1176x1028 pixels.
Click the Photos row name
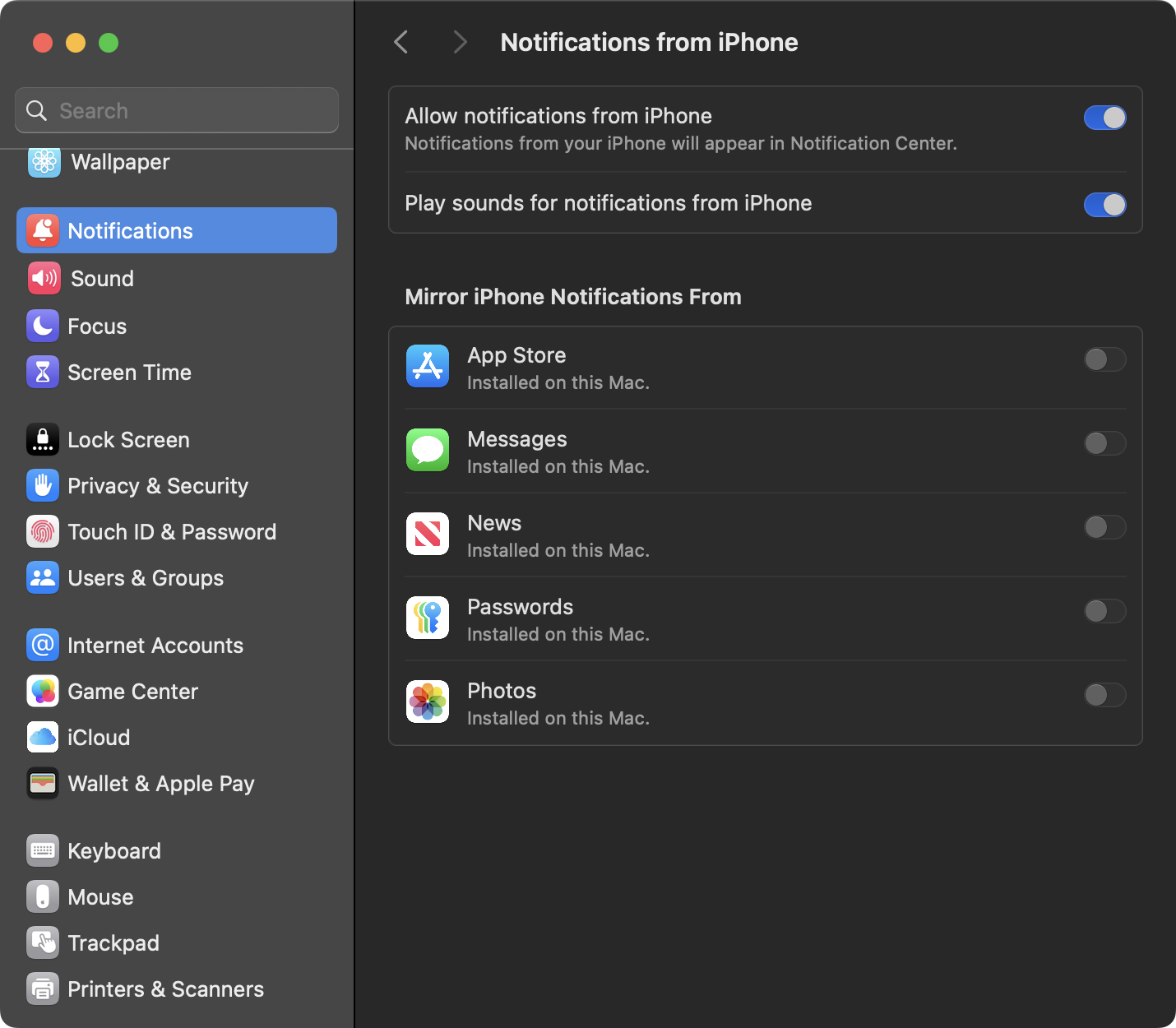[x=502, y=691]
